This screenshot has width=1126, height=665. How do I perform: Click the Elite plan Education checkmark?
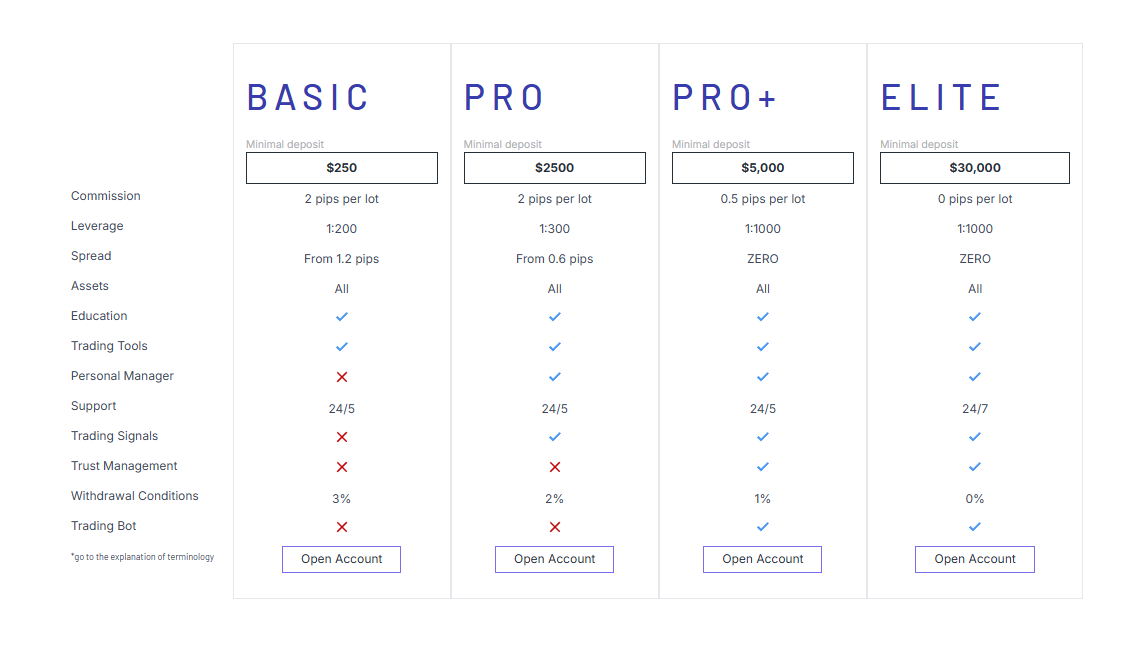[975, 317]
